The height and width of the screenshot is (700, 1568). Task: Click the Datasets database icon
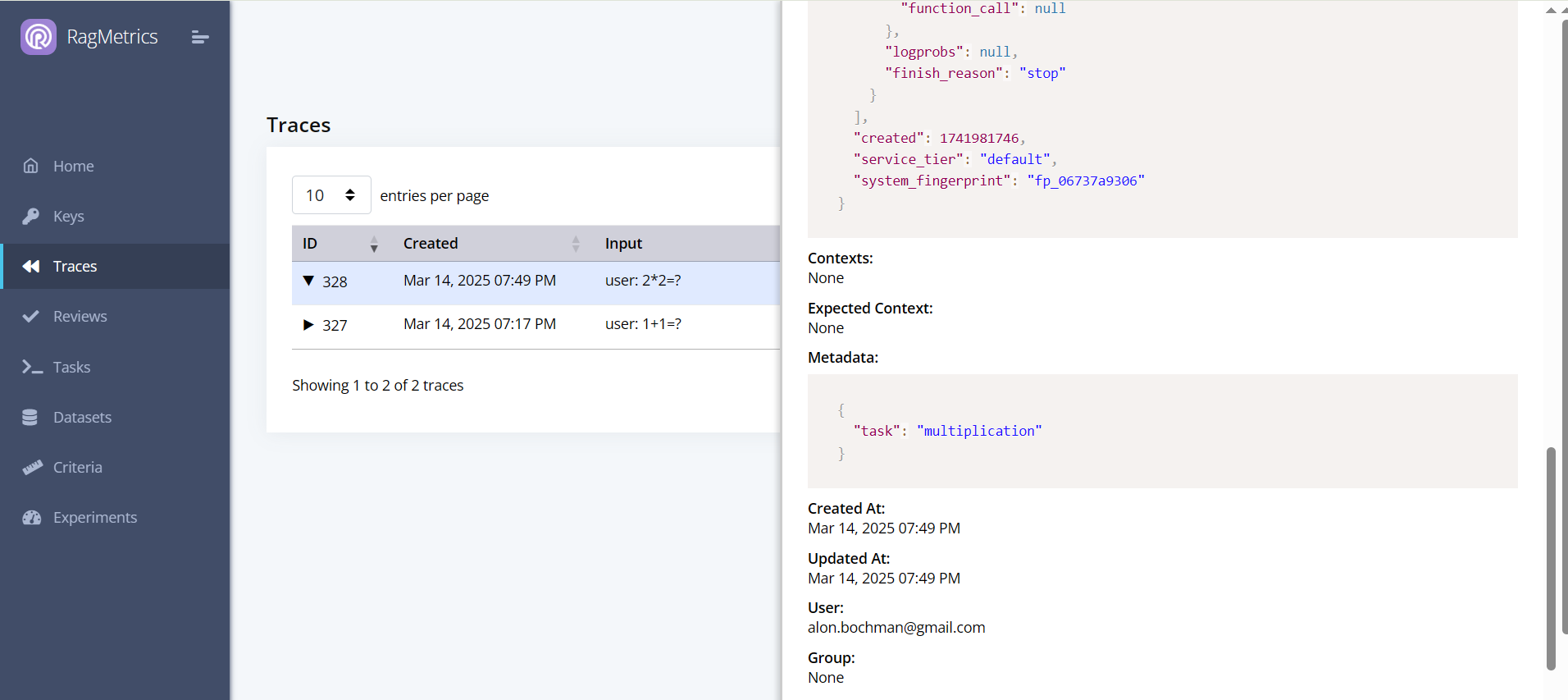[x=30, y=417]
